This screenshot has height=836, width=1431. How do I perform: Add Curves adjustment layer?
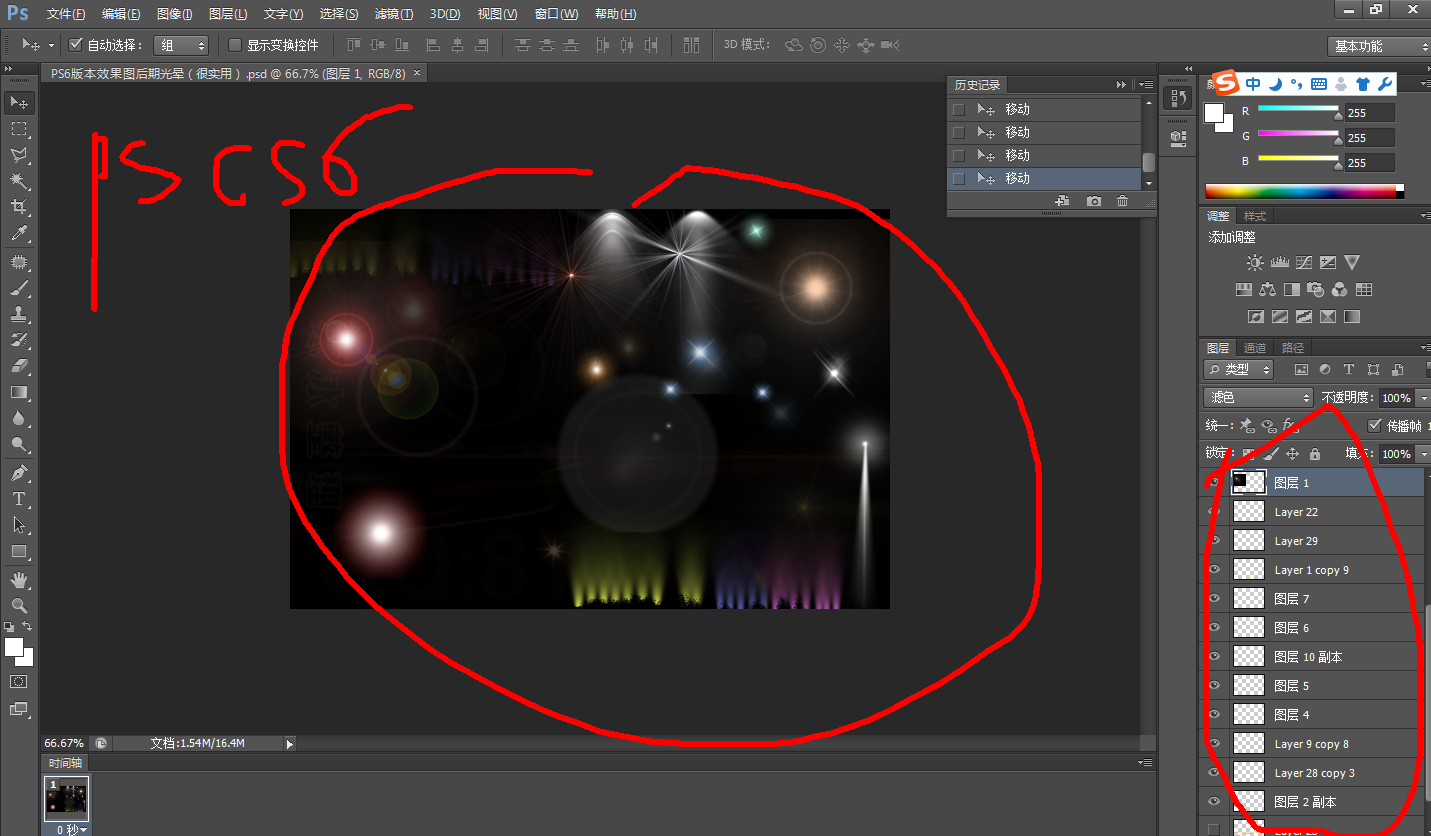point(1304,263)
